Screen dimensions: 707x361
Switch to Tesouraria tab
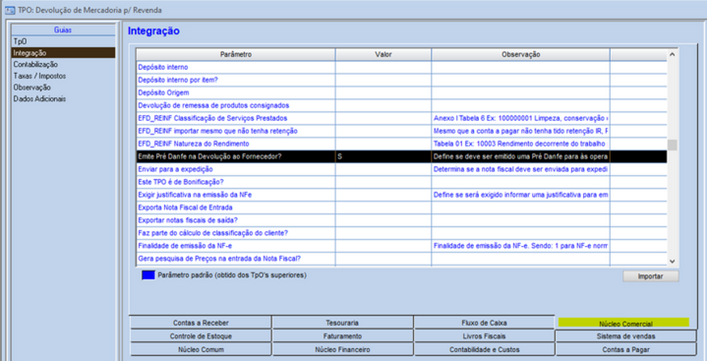click(342, 323)
